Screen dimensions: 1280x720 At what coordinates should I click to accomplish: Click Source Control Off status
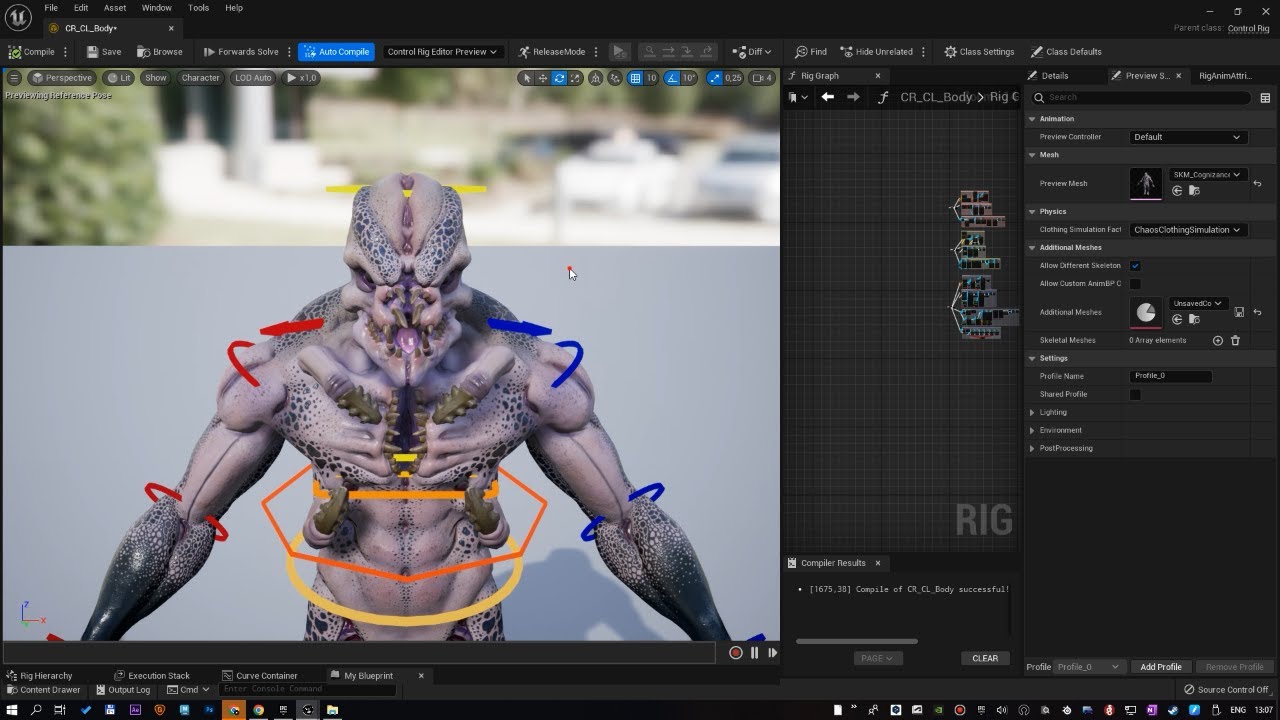click(x=1226, y=690)
